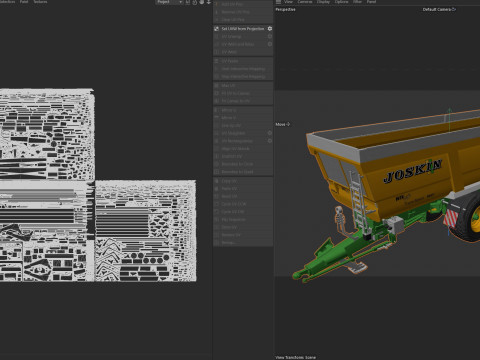
Task: Click the upper UV tile in texture view
Action: (47, 134)
